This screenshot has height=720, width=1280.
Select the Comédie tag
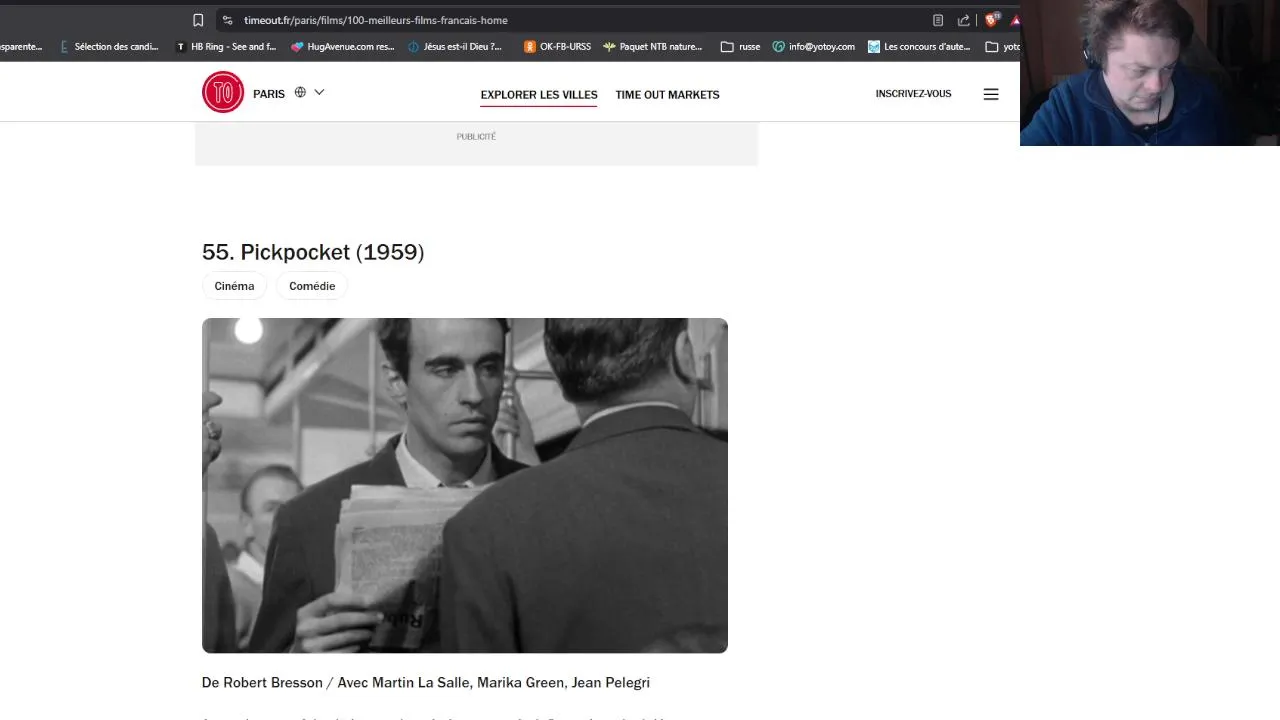[x=312, y=286]
